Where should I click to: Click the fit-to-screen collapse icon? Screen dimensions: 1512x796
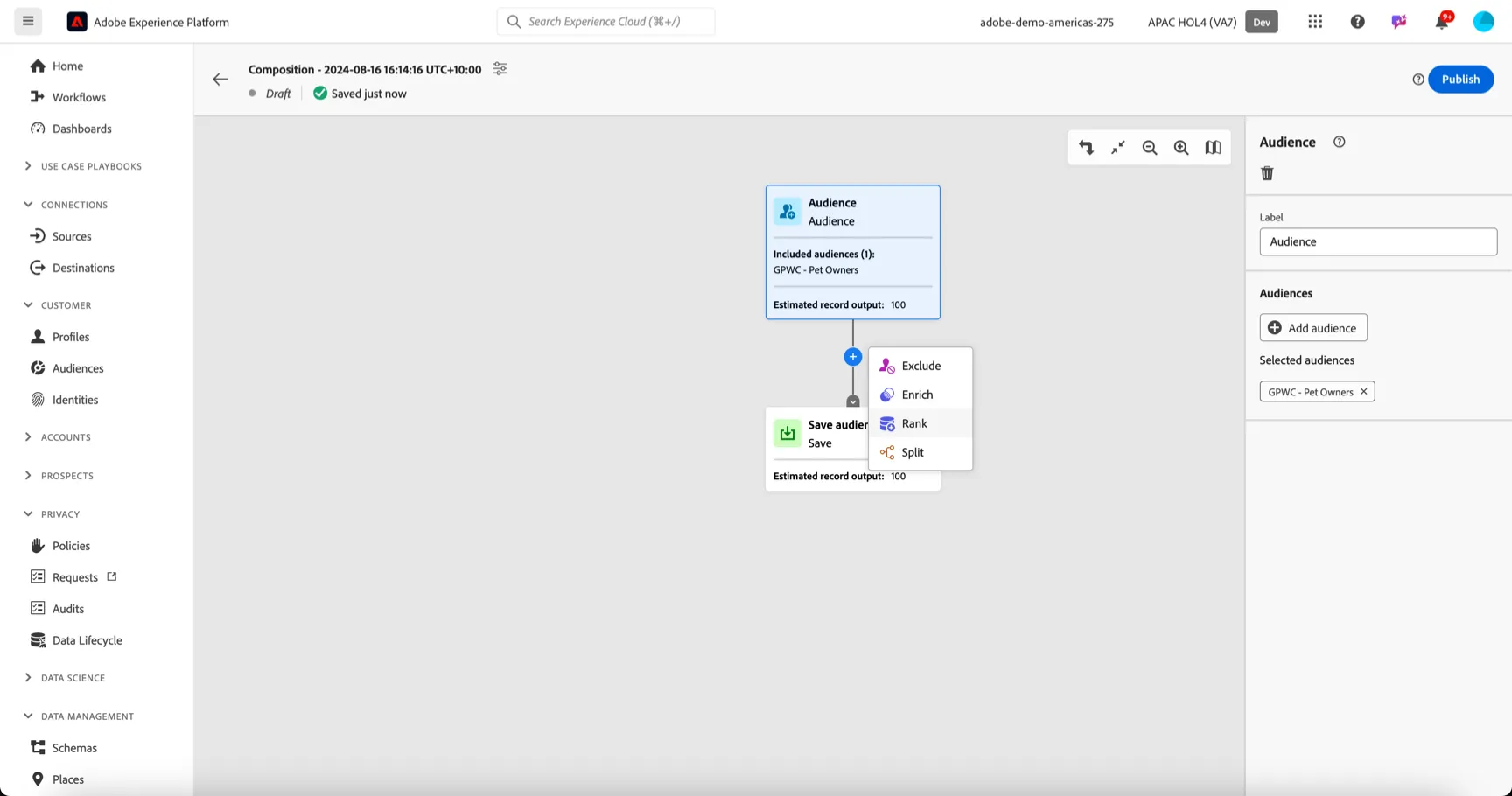[x=1117, y=148]
